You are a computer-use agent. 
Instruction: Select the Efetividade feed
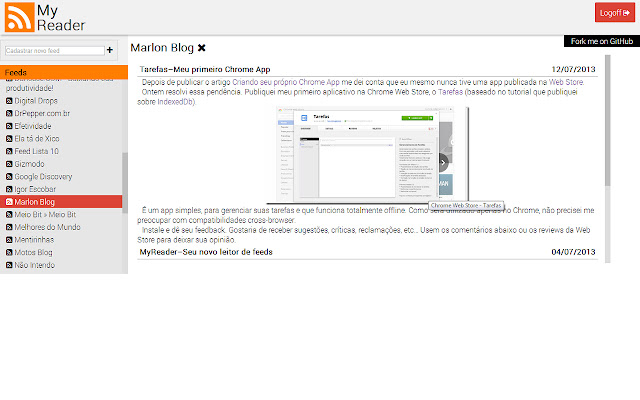[33, 126]
